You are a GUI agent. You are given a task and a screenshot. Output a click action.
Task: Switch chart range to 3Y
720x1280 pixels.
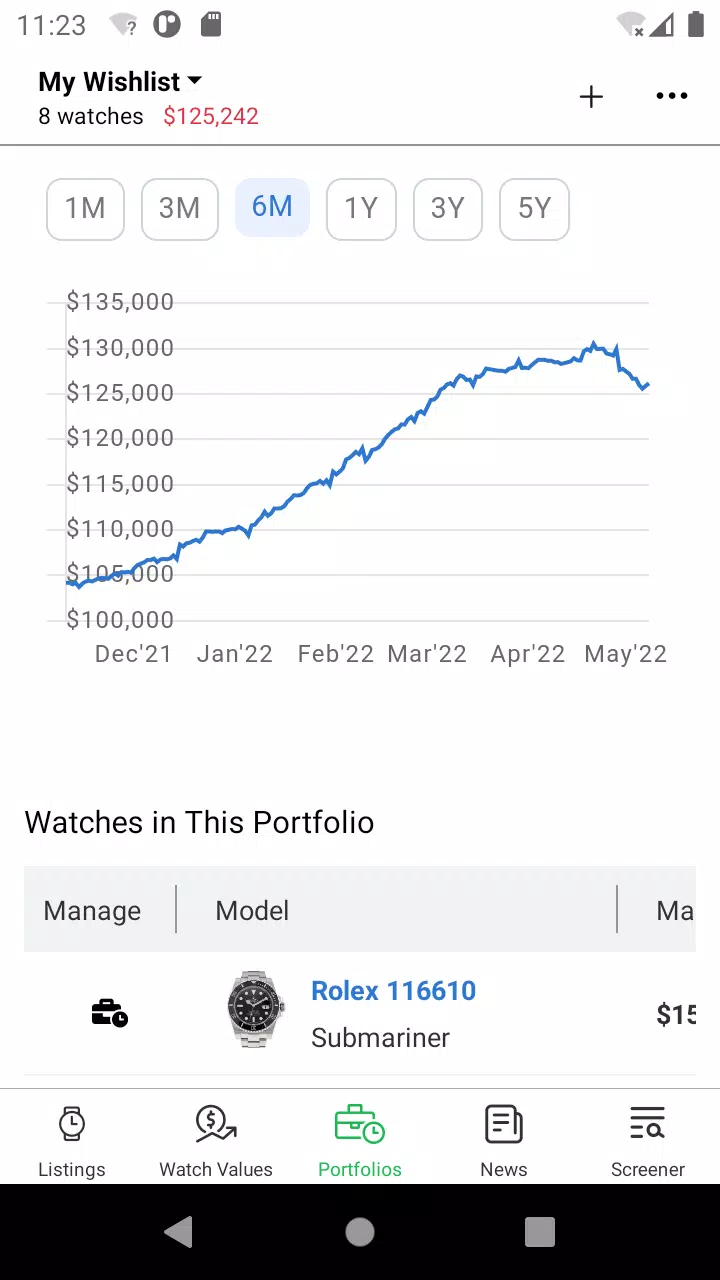(448, 209)
